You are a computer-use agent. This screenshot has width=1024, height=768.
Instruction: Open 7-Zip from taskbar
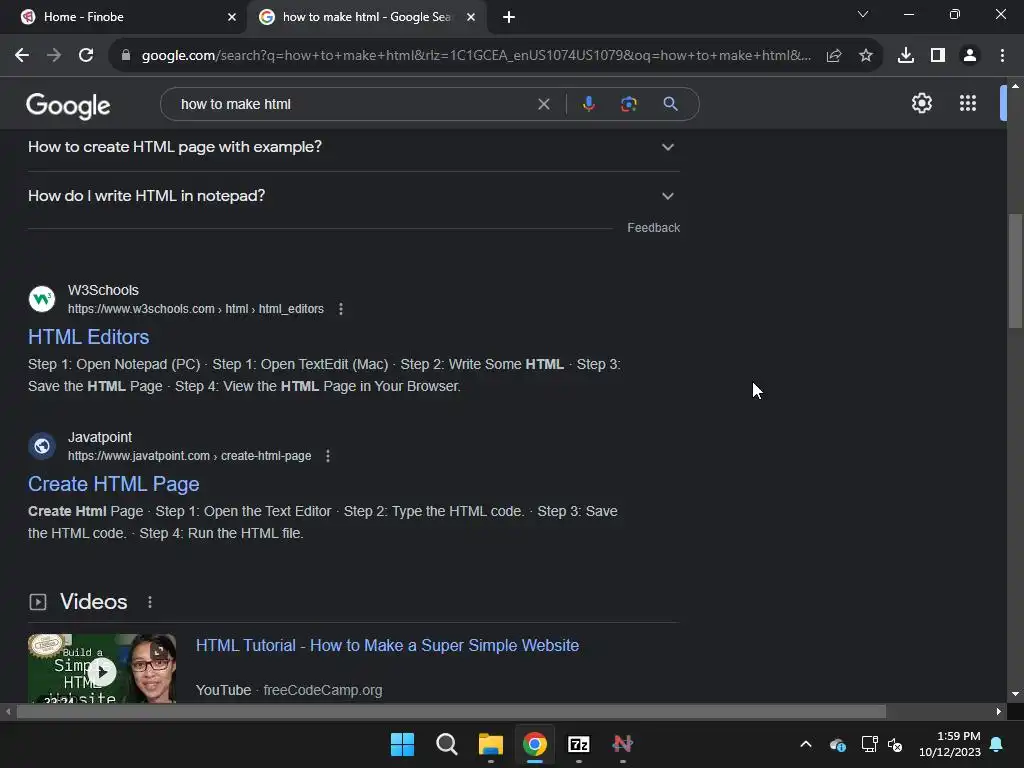tap(579, 744)
